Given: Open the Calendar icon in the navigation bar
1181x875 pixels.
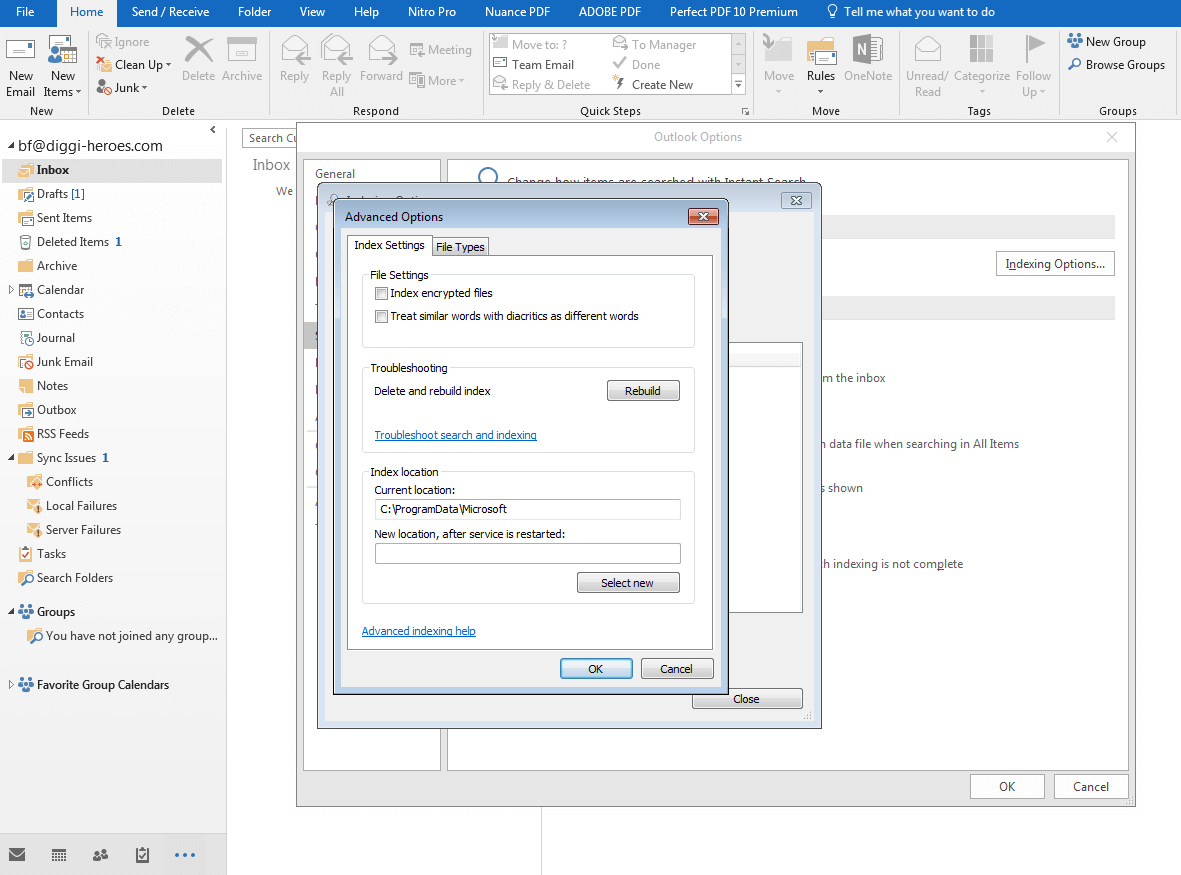Looking at the screenshot, I should coord(58,855).
